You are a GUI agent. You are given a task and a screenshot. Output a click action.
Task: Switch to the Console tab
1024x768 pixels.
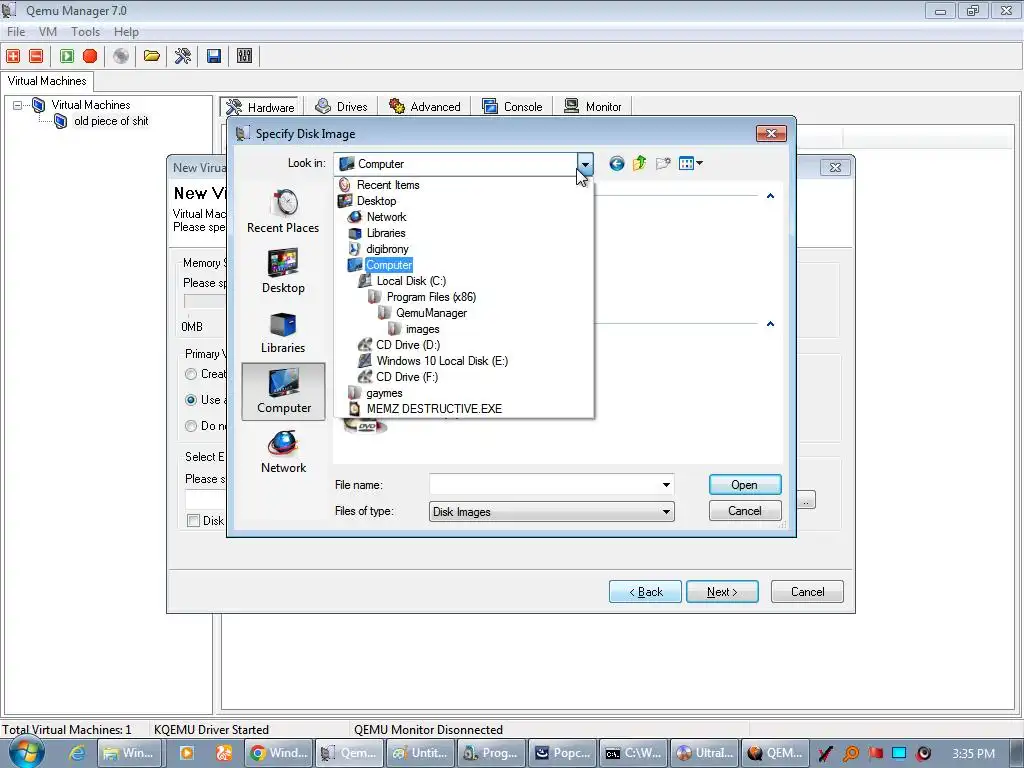(x=512, y=106)
